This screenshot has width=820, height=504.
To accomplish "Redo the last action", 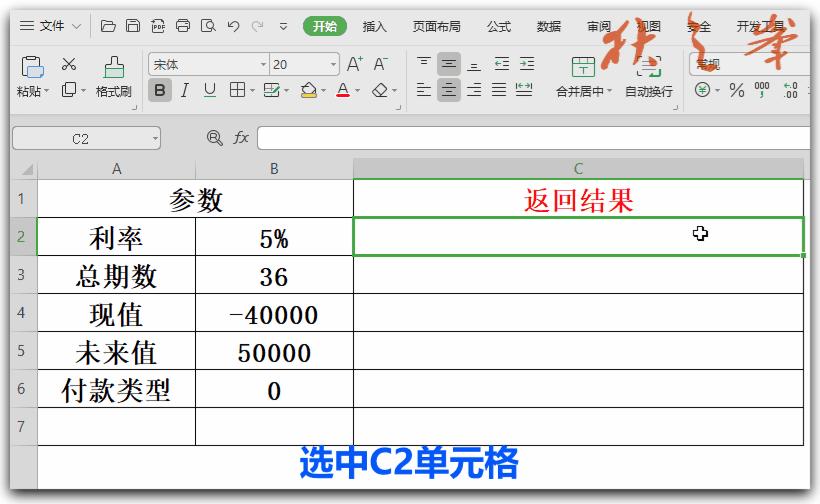I will click(257, 26).
